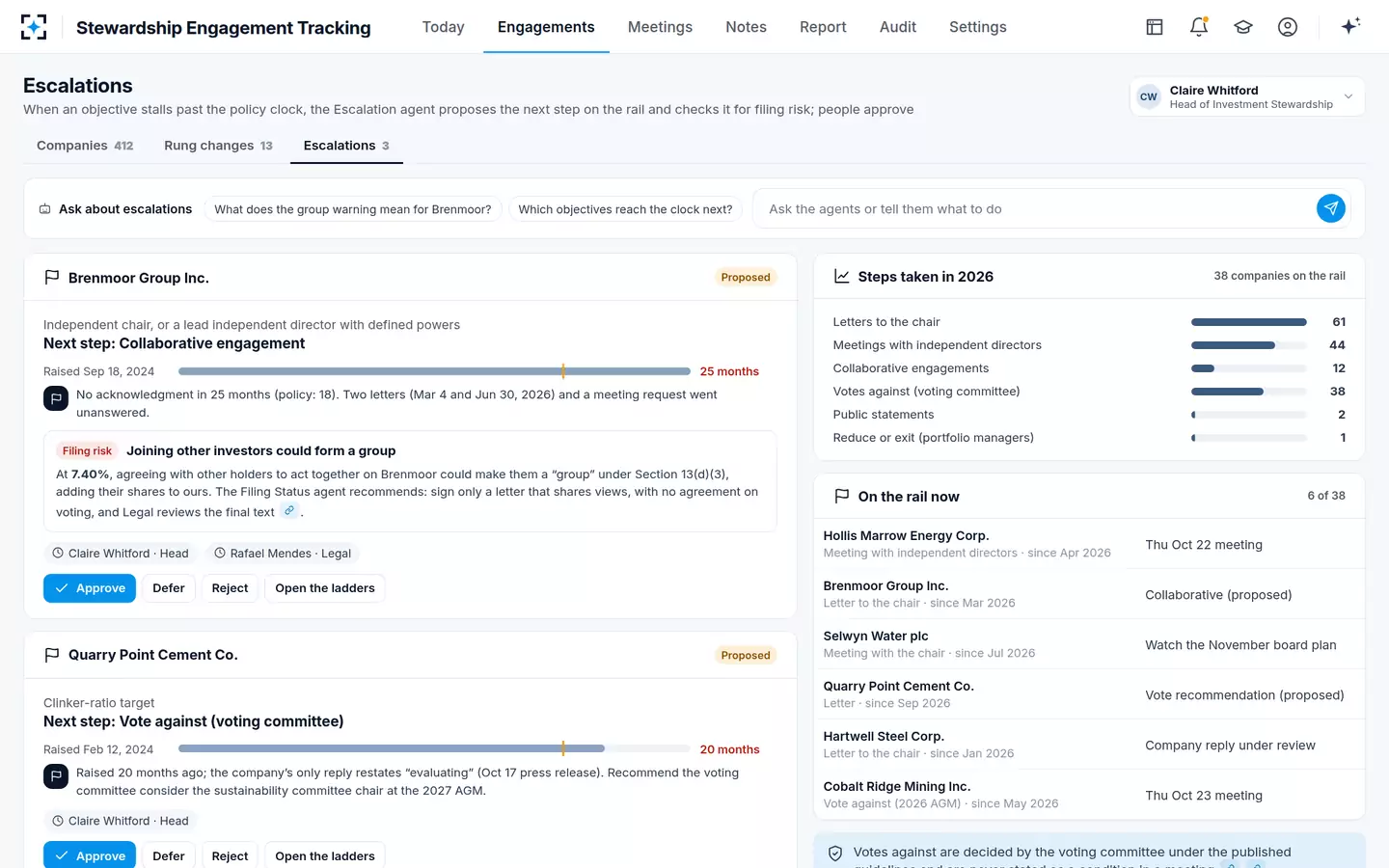Image resolution: width=1389 pixels, height=868 pixels.
Task: Pick the 'Which objectives reach the clock next?' suggestion
Action: coord(625,209)
